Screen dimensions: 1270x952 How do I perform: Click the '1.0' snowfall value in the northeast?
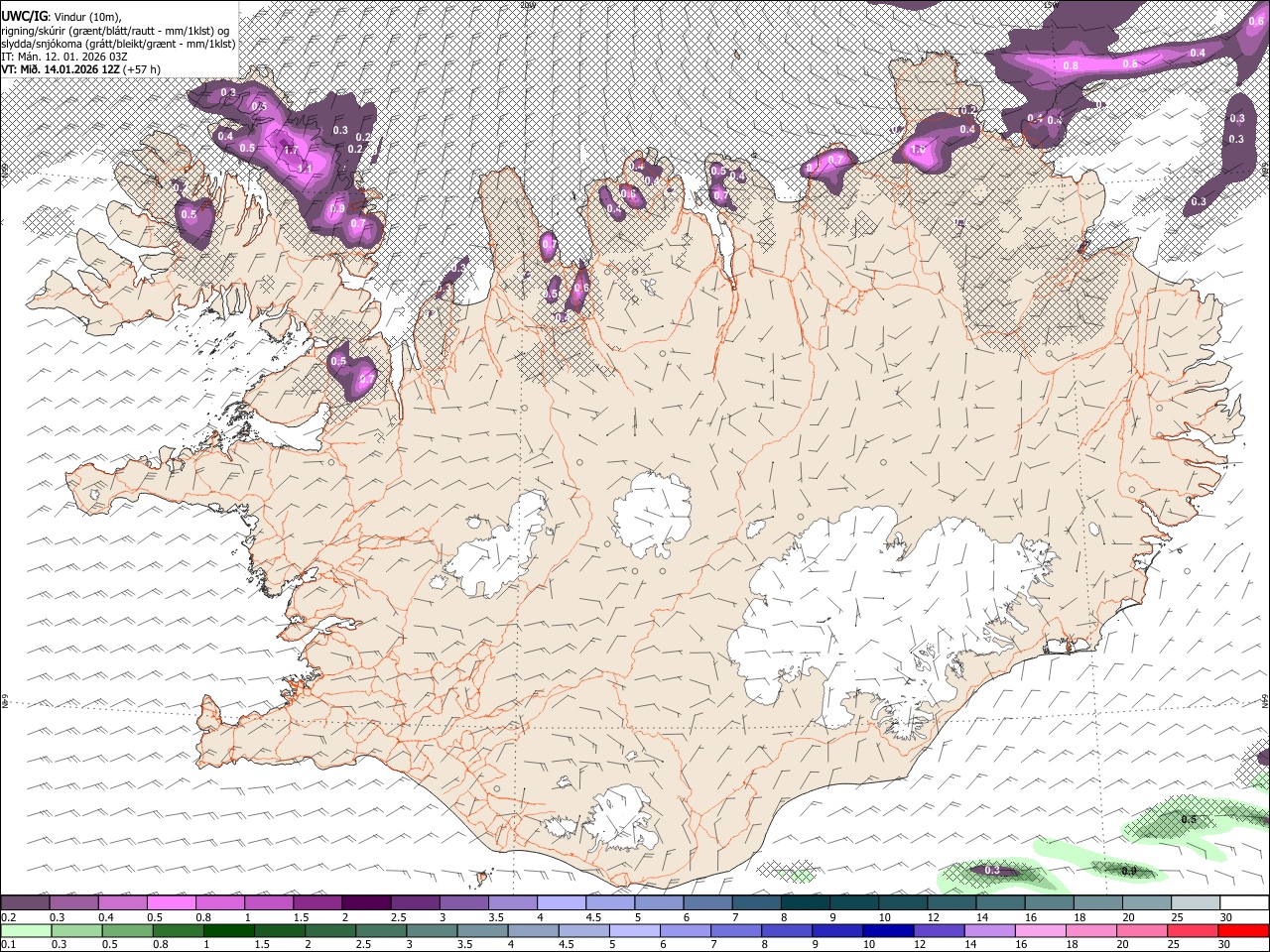917,150
